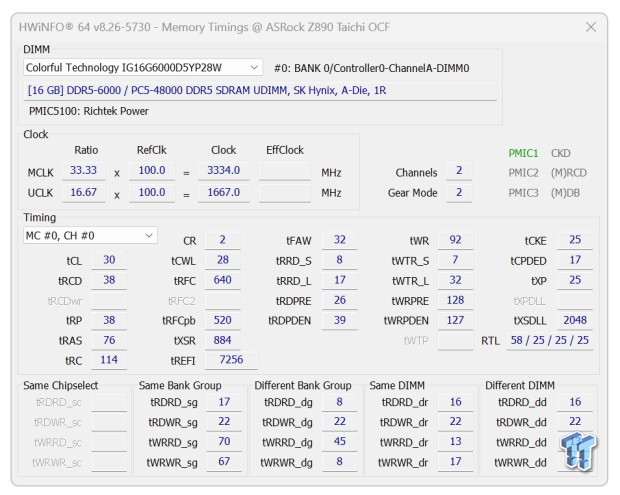Expand the MC #0, CH #0 timing dropdown
This screenshot has width=620, height=495.
point(90,236)
